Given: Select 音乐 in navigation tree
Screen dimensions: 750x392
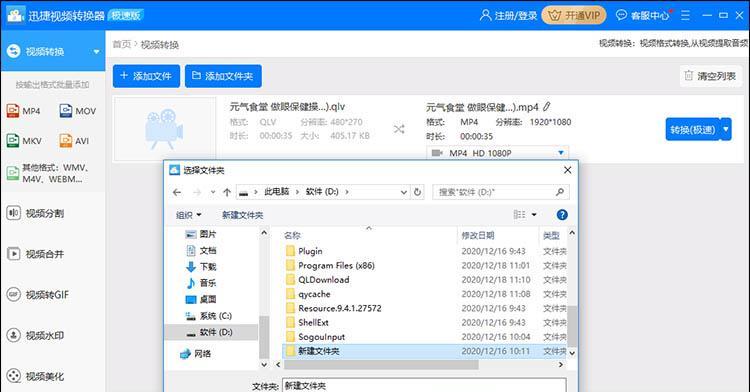Looking at the screenshot, I should (x=201, y=283).
